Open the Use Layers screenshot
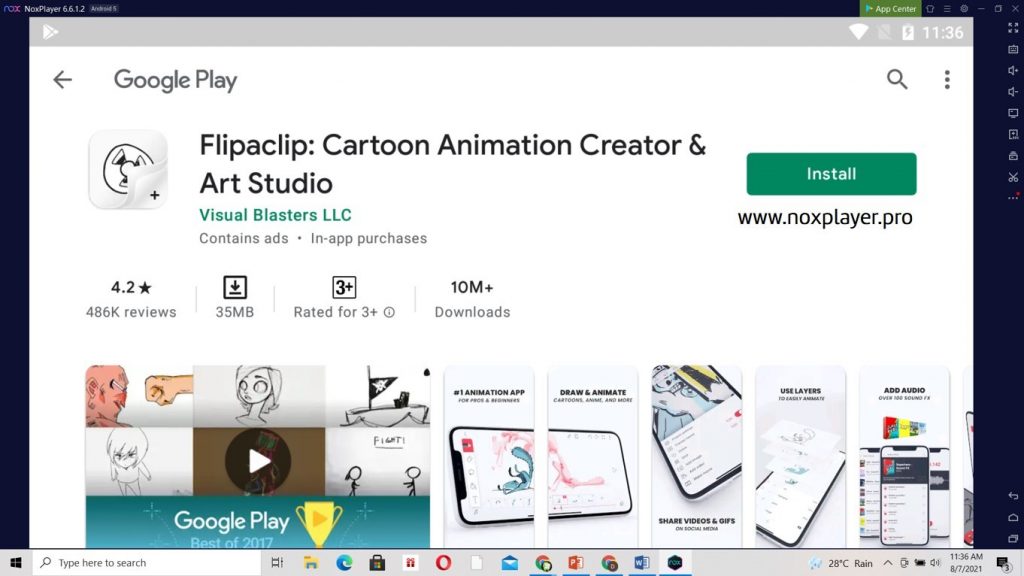The width and height of the screenshot is (1024, 576). click(x=800, y=456)
